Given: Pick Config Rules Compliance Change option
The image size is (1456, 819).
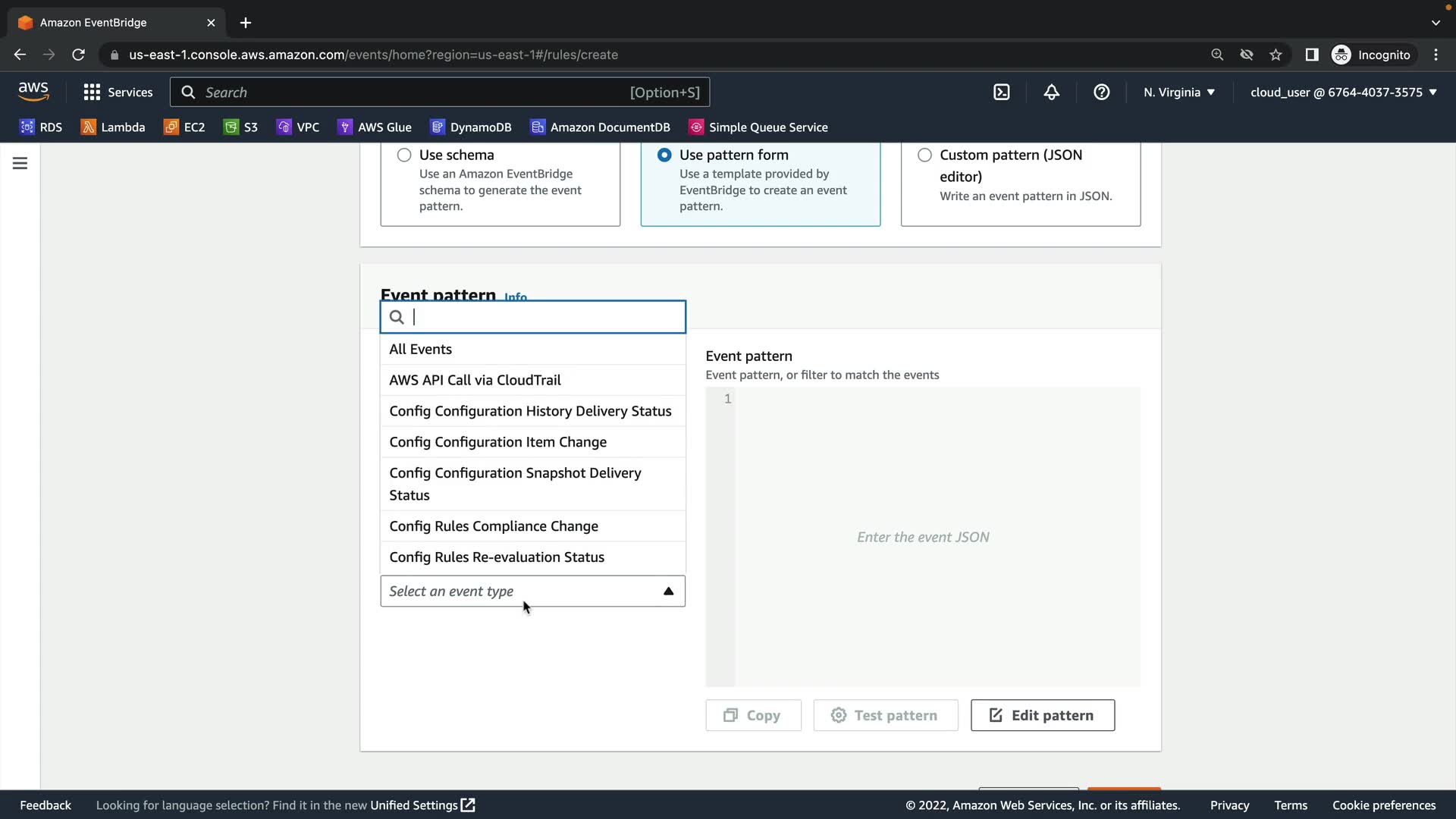Looking at the screenshot, I should tap(493, 526).
